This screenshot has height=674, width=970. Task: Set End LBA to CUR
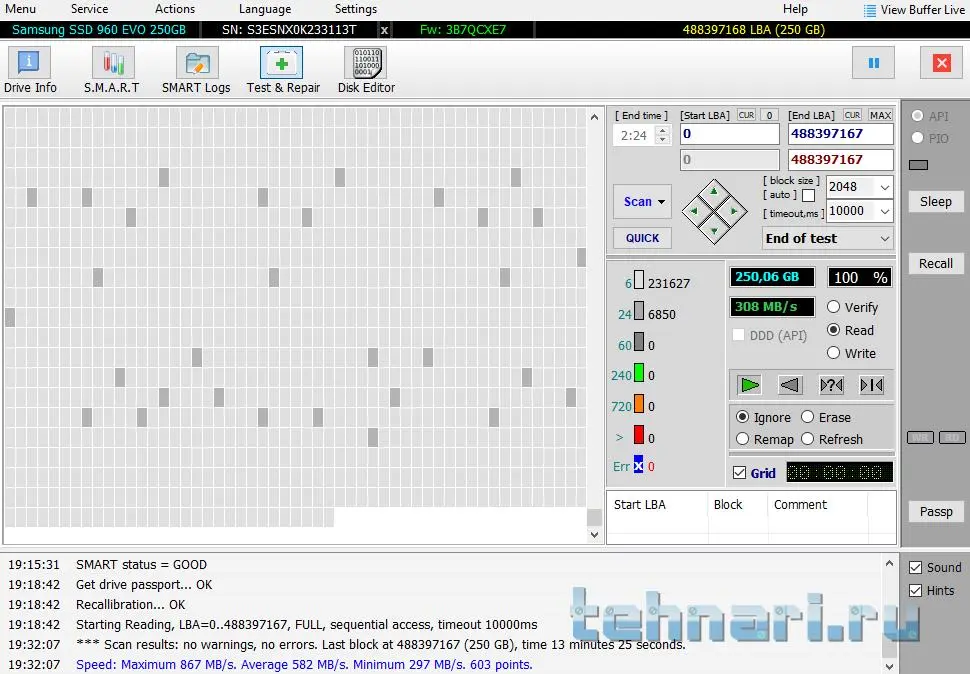(852, 116)
